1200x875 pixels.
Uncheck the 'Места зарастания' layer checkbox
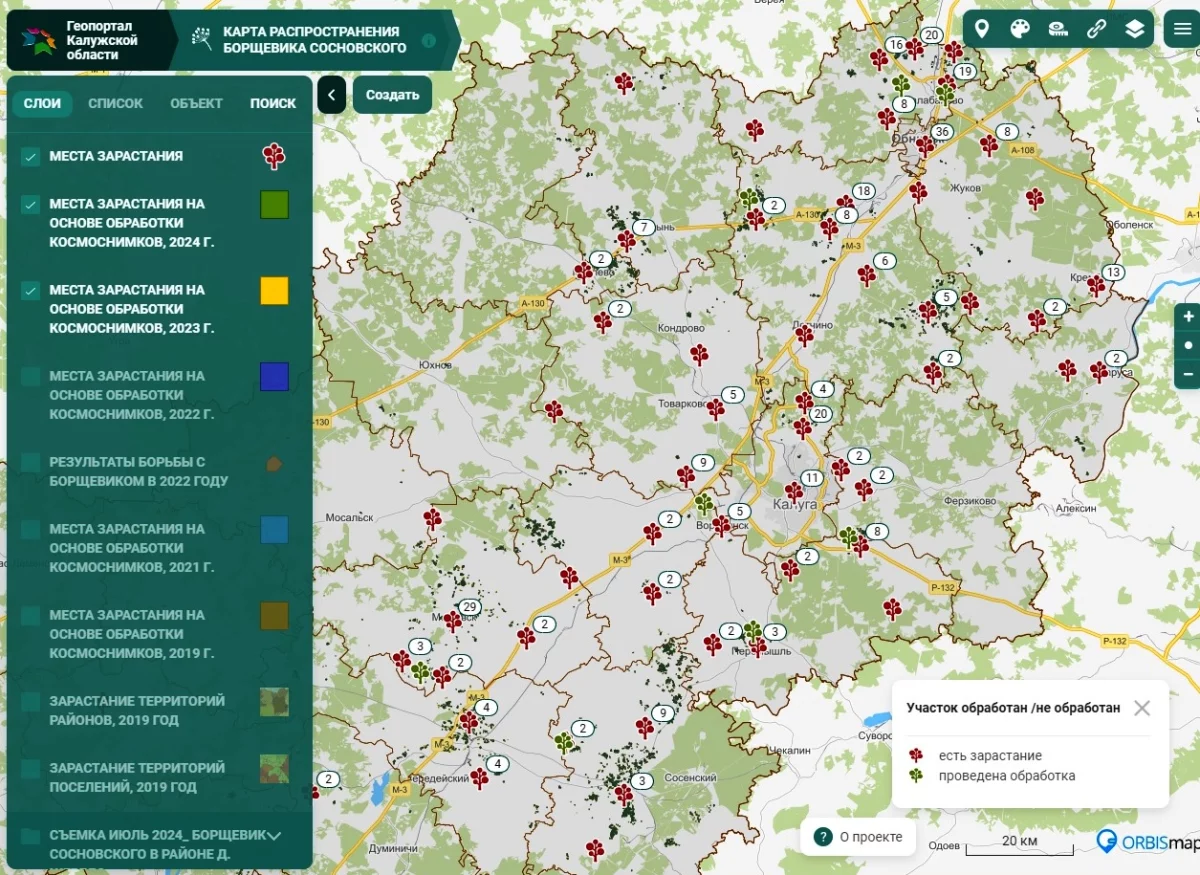pyautogui.click(x=31, y=156)
